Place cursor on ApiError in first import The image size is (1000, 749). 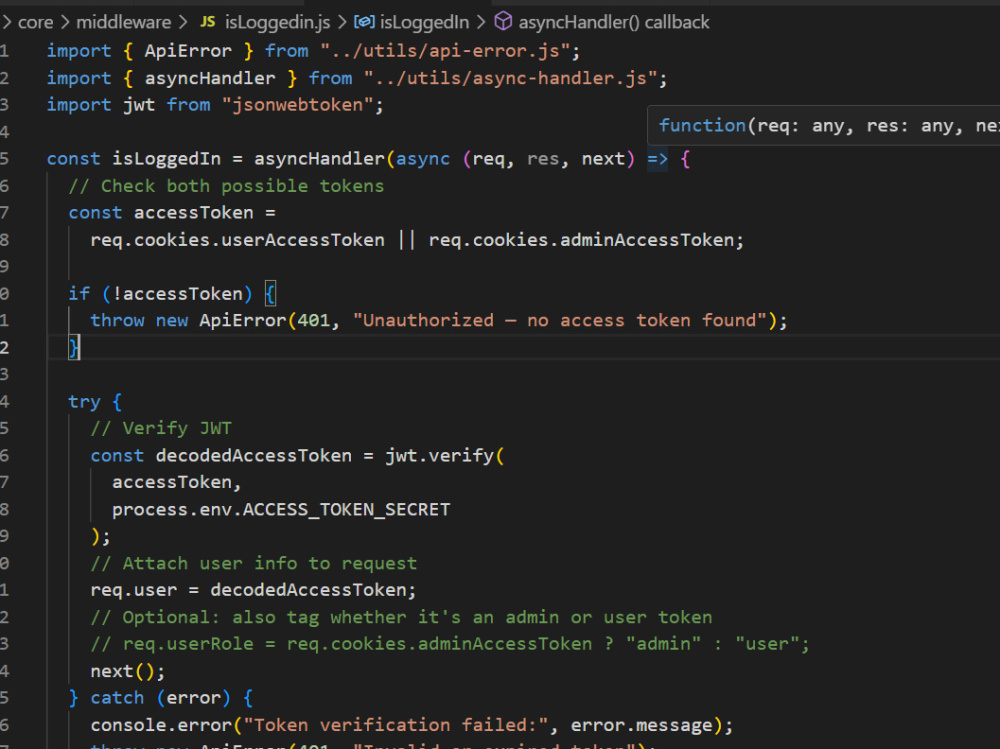[x=188, y=50]
